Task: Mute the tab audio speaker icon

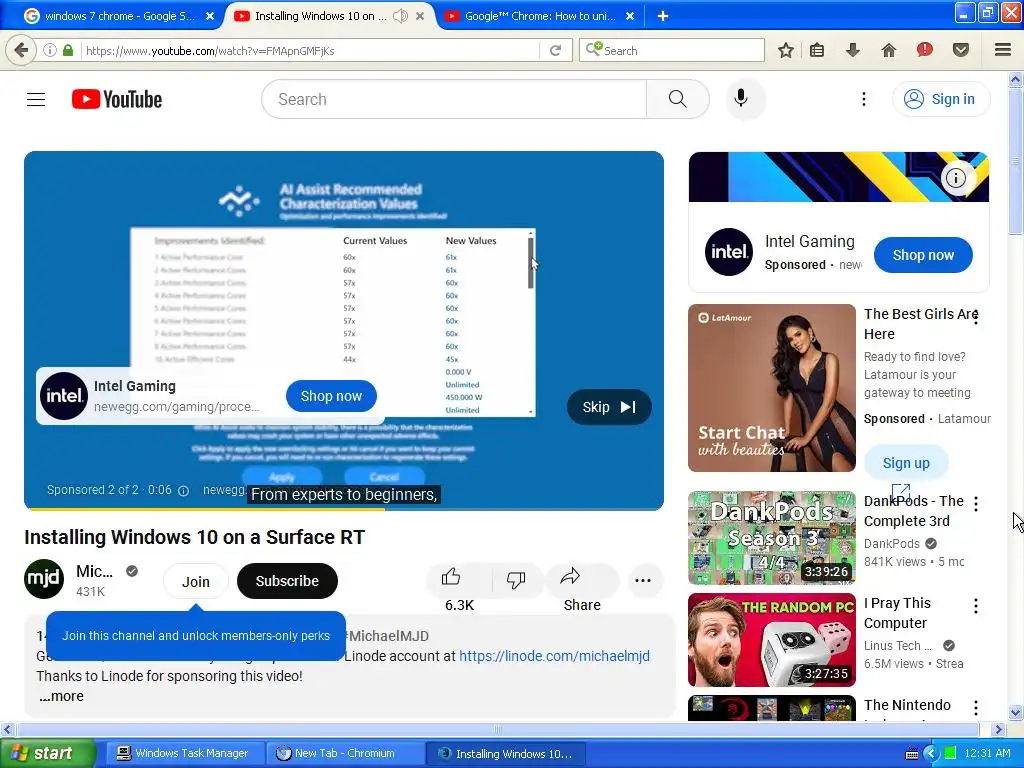Action: pos(400,16)
